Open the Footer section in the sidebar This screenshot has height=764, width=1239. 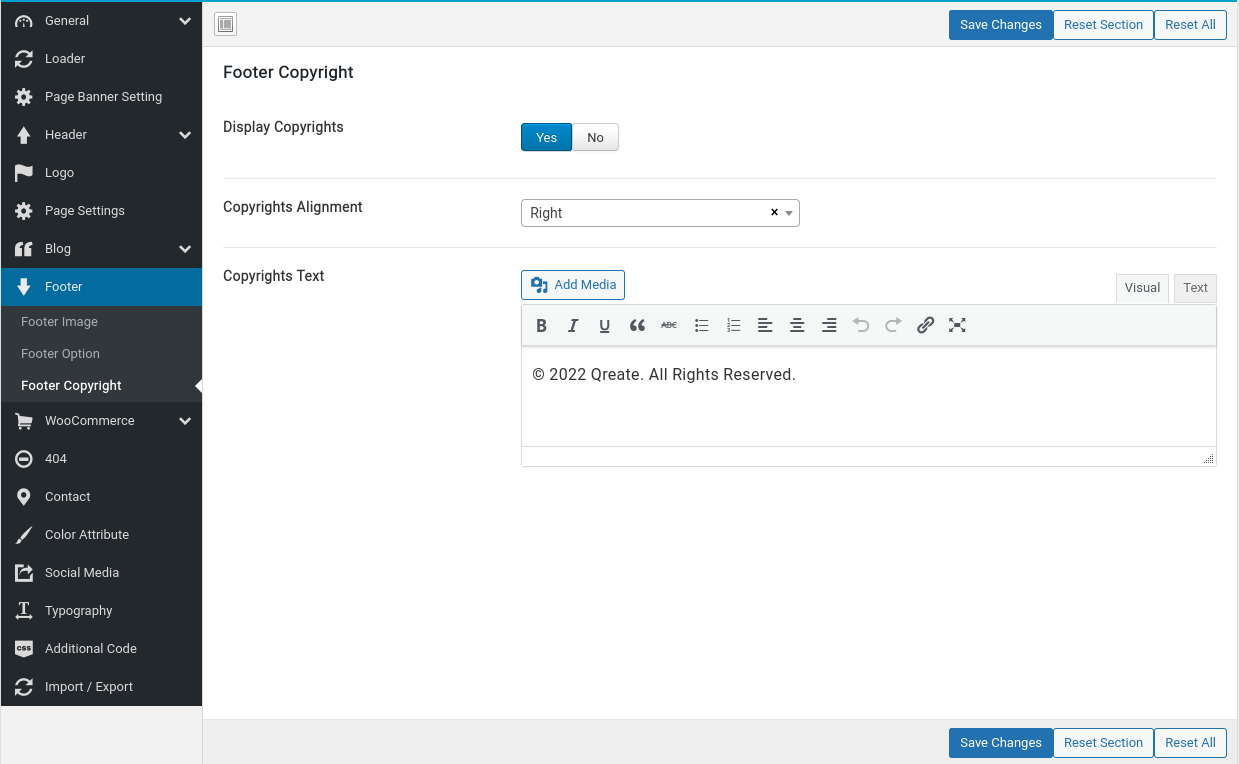coord(101,287)
